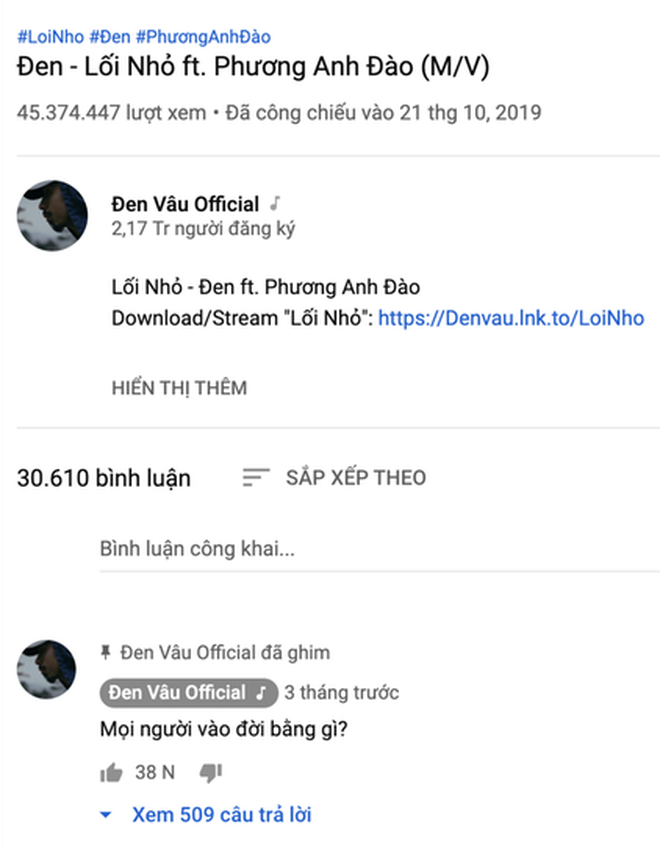Click the sort lines icon beside comments count
Screen dimensions: 660x848
[256, 478]
